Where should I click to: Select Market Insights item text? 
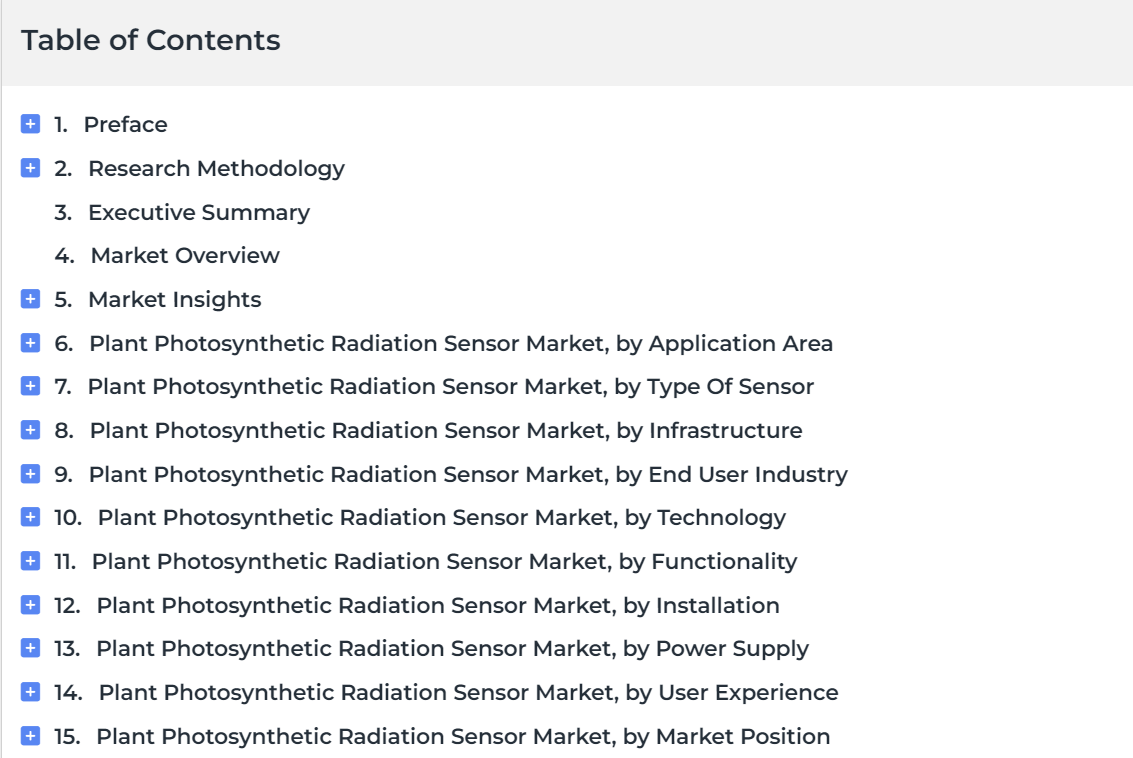[175, 299]
